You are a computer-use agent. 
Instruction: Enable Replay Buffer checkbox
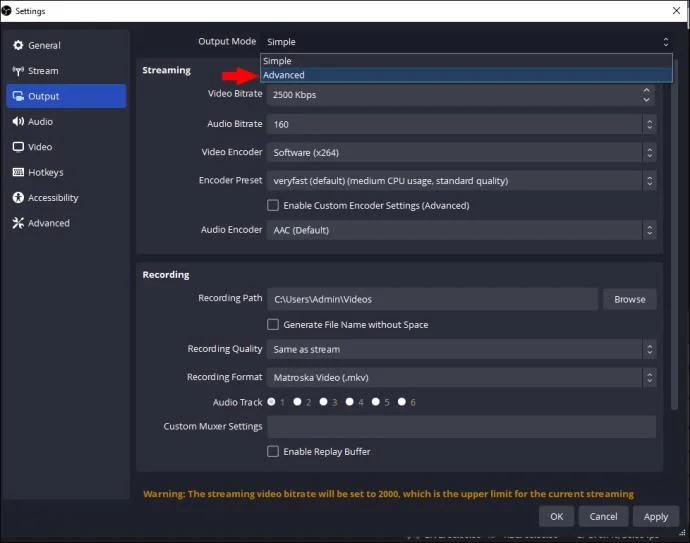pos(273,451)
